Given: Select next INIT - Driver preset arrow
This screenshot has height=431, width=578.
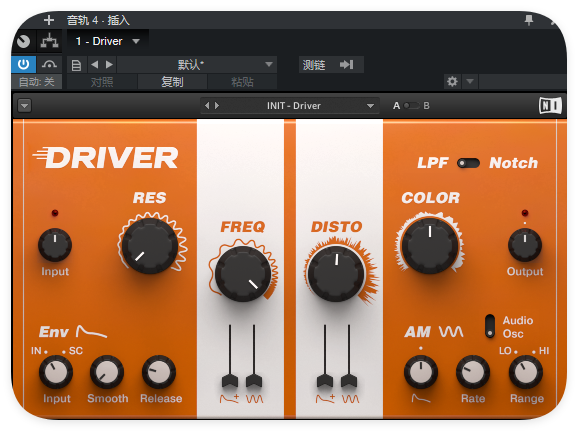Looking at the screenshot, I should point(217,106).
